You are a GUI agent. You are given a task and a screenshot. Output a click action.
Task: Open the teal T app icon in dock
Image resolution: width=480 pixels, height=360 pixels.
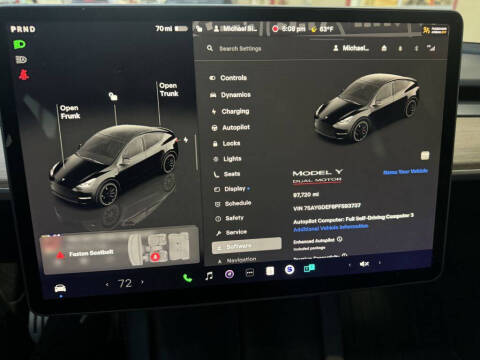309,268
